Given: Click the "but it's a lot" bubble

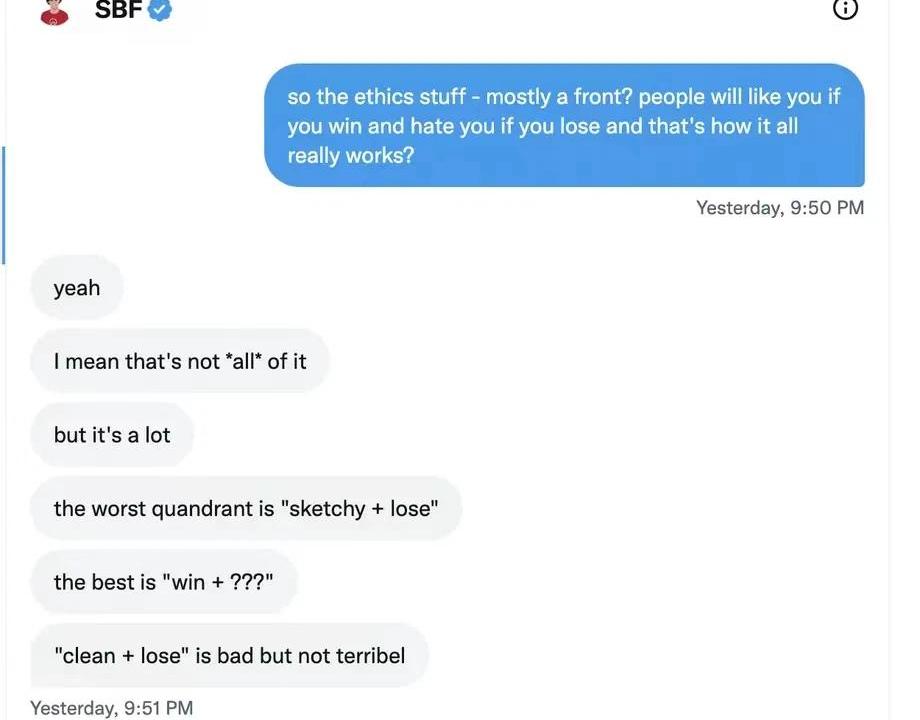Looking at the screenshot, I should 112,435.
